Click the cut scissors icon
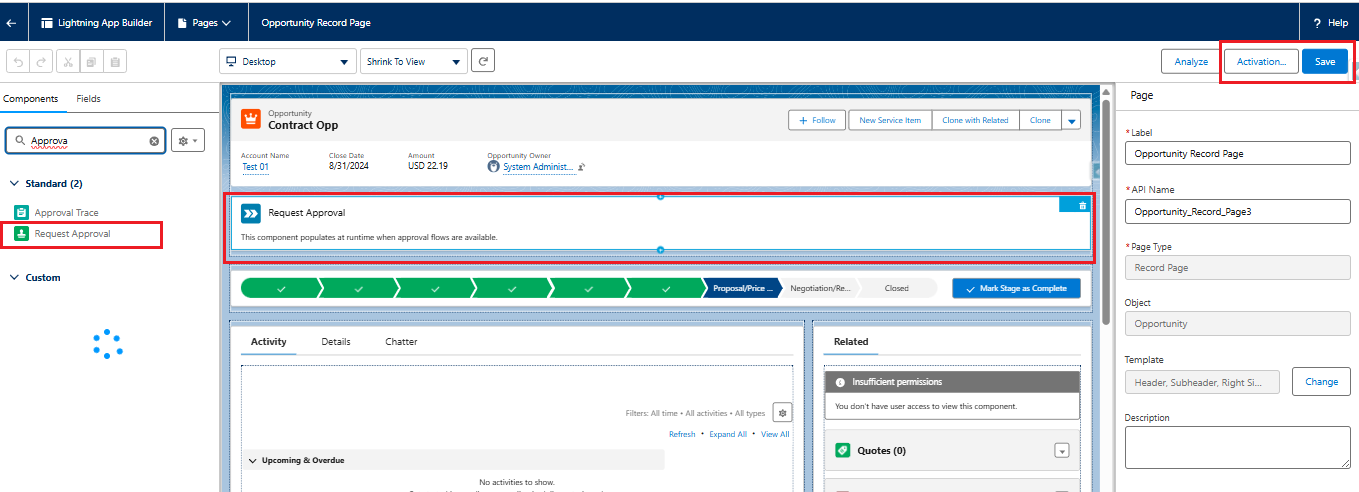This screenshot has width=1359, height=492. click(x=67, y=62)
